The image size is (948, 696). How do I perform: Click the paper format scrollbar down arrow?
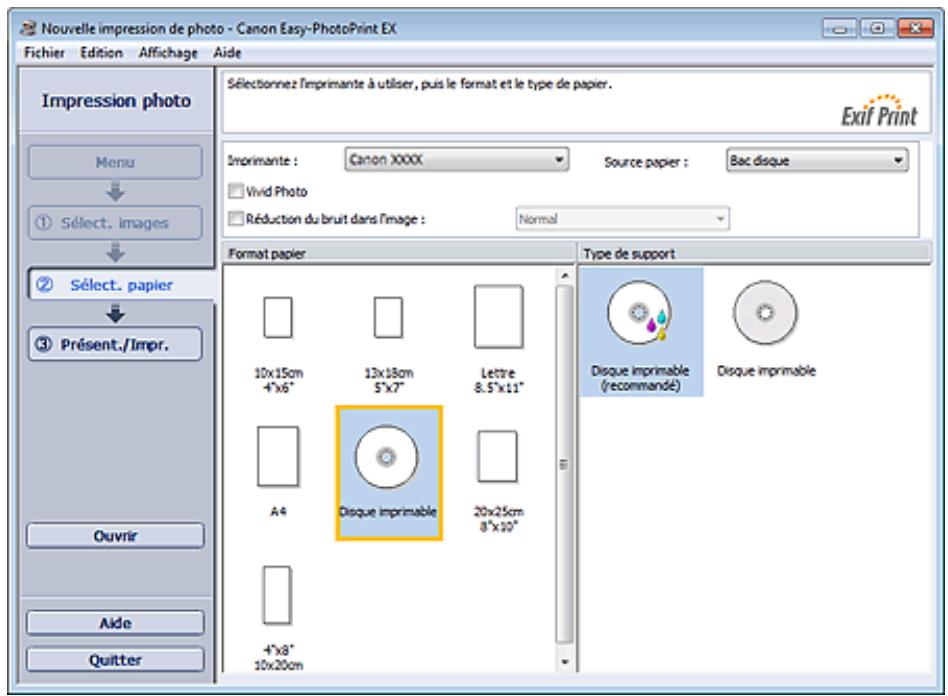point(565,662)
